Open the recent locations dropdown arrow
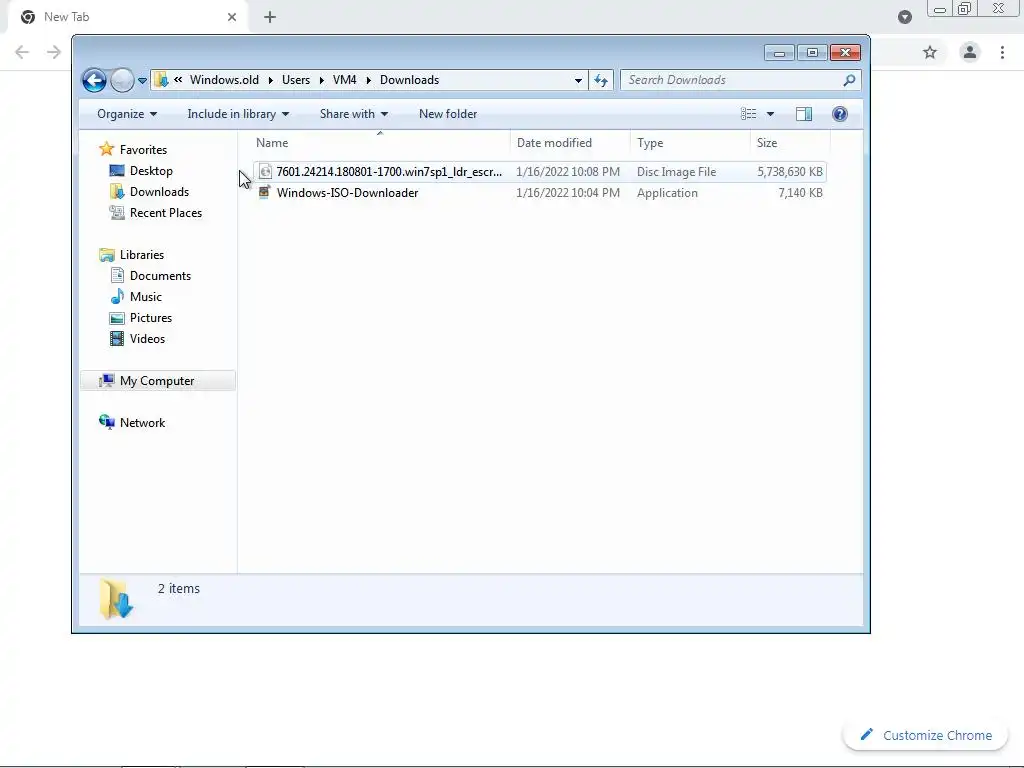This screenshot has width=1024, height=768. pos(142,80)
